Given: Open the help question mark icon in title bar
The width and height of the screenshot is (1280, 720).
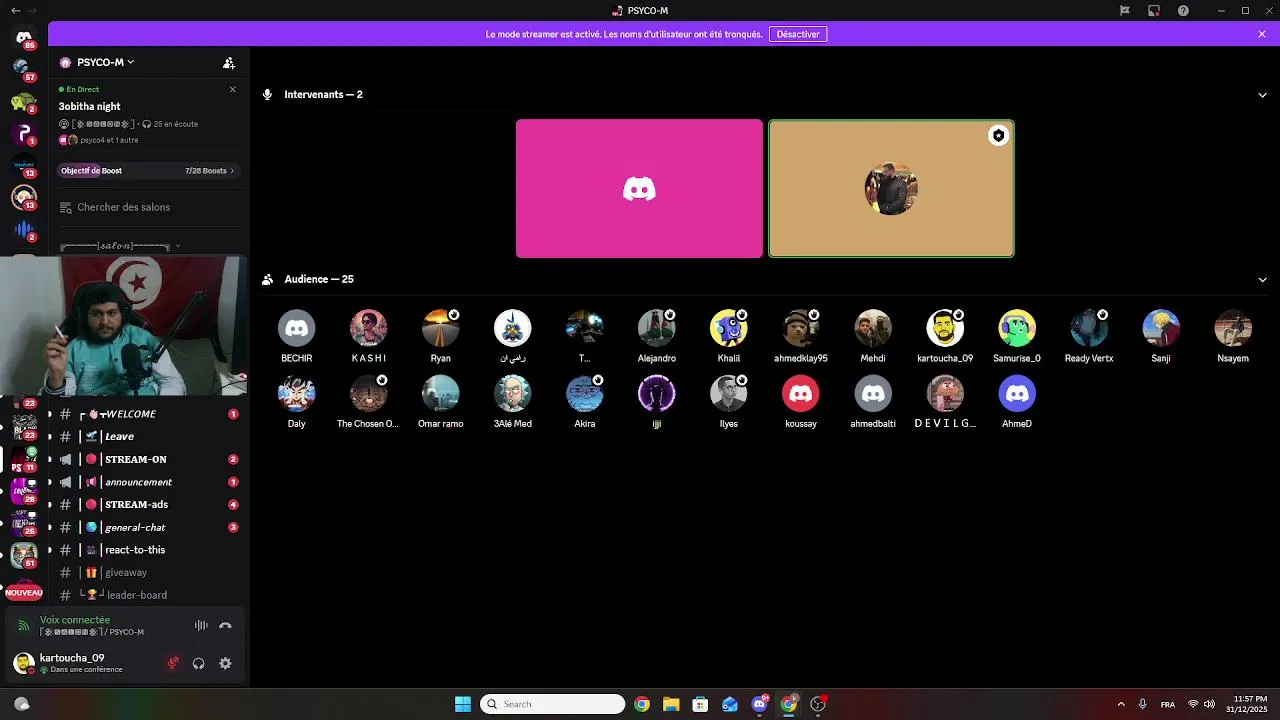Looking at the screenshot, I should (1183, 10).
